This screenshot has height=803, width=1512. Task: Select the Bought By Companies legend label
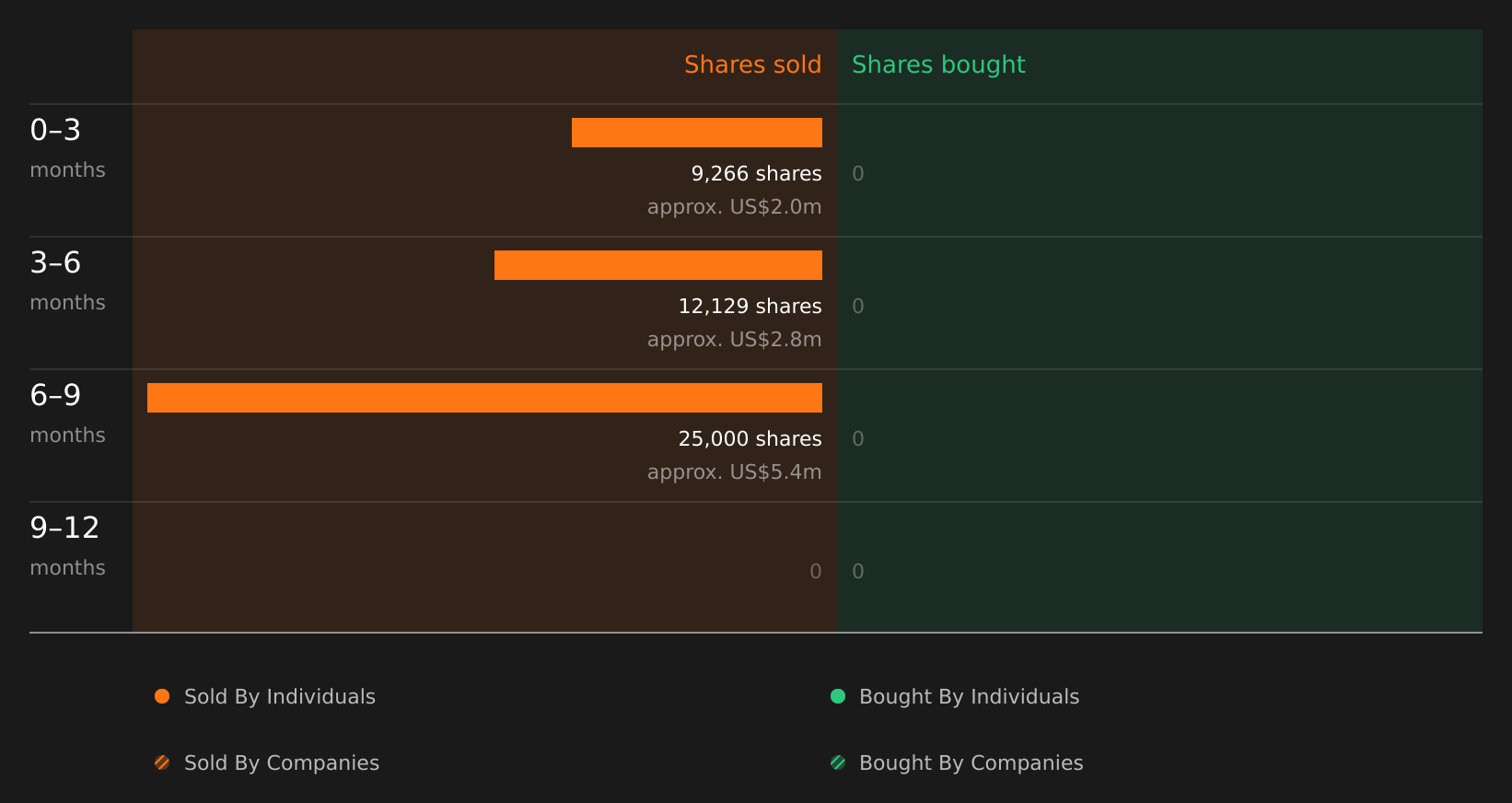point(971,763)
